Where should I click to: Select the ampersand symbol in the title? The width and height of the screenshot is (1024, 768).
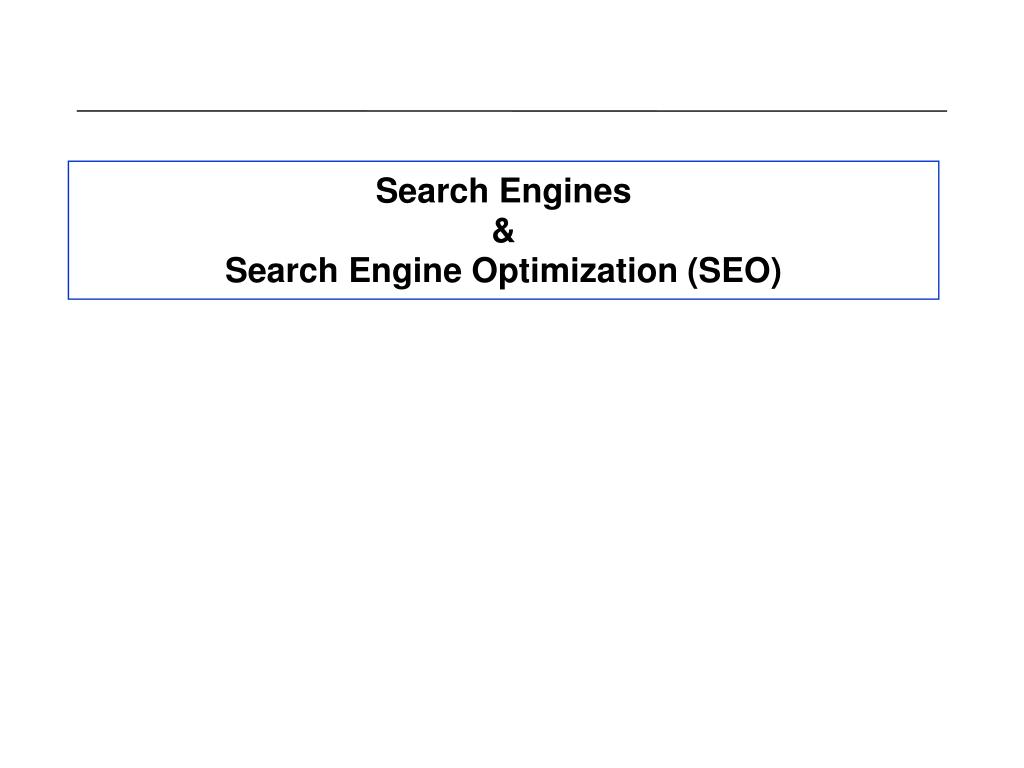503,231
